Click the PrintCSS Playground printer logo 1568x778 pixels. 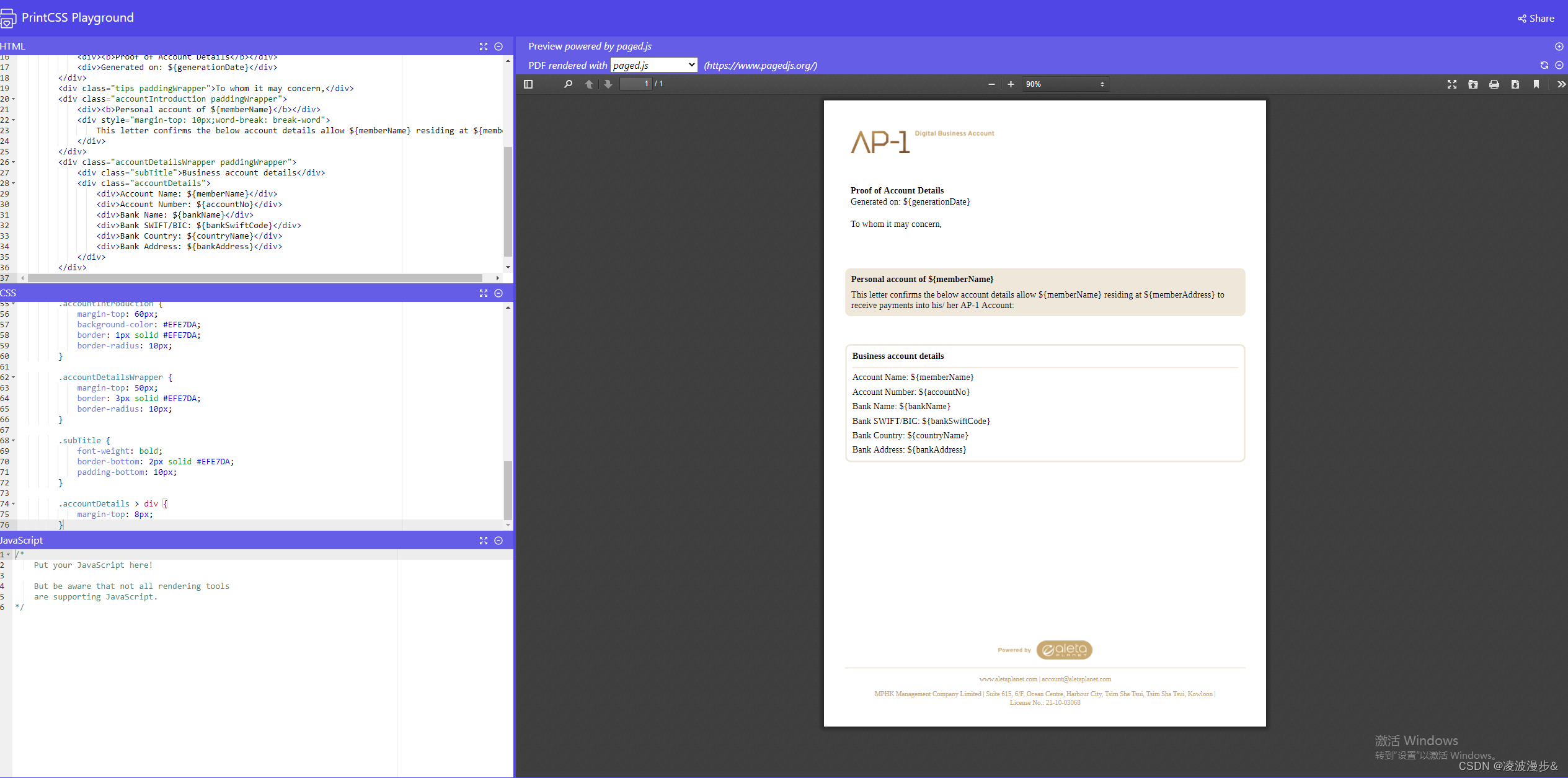pyautogui.click(x=9, y=18)
